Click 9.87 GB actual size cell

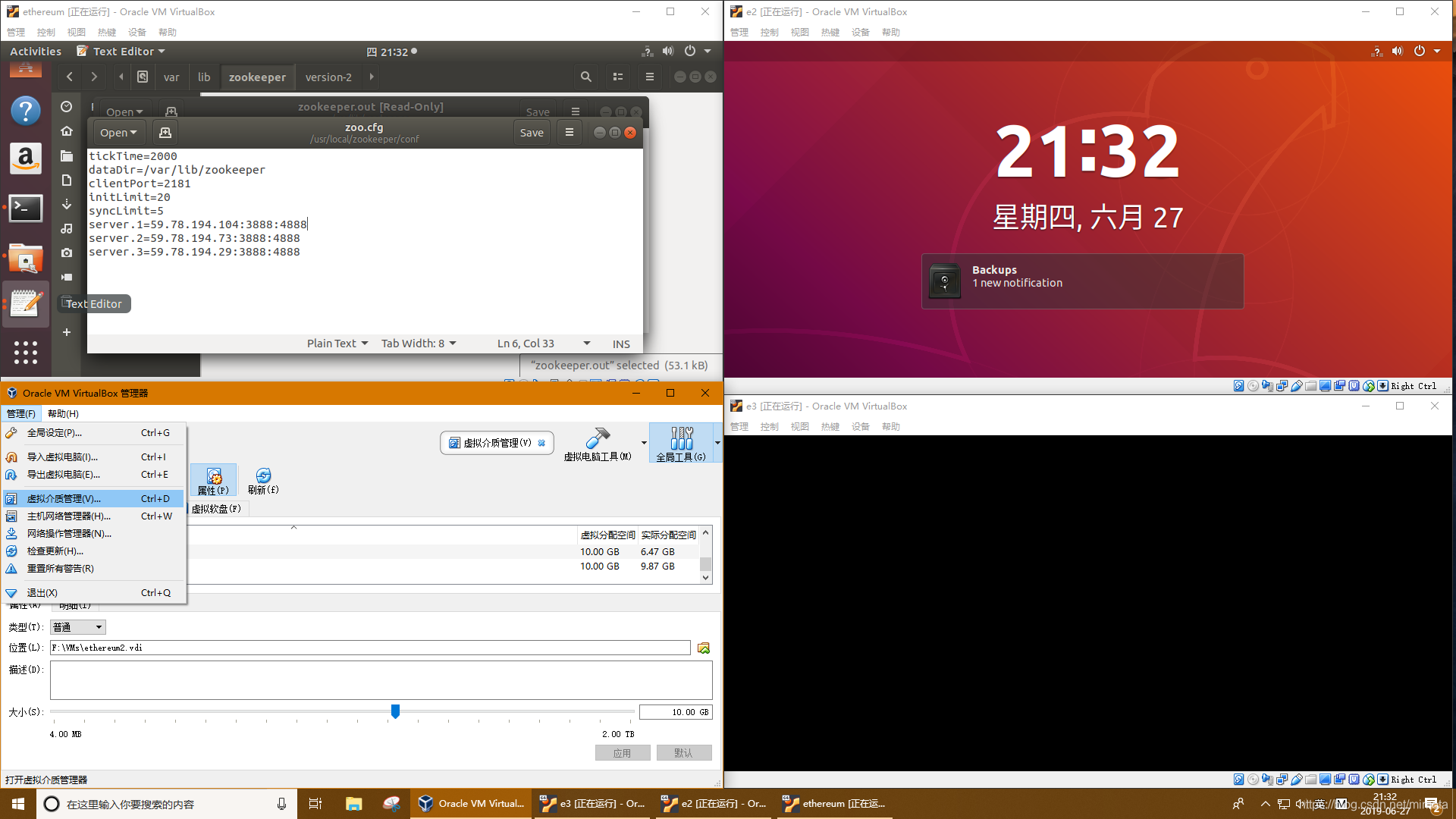coord(657,566)
